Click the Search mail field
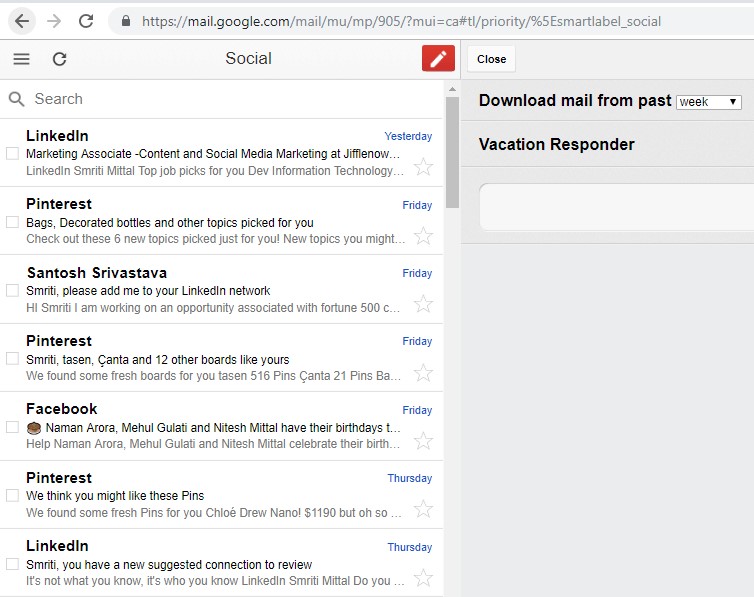This screenshot has height=597, width=754. pos(220,99)
